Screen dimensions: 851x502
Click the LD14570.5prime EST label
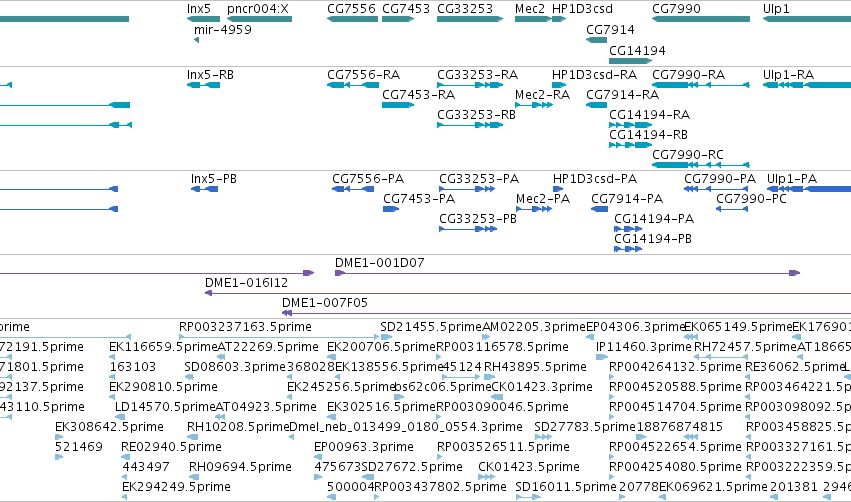[165, 407]
